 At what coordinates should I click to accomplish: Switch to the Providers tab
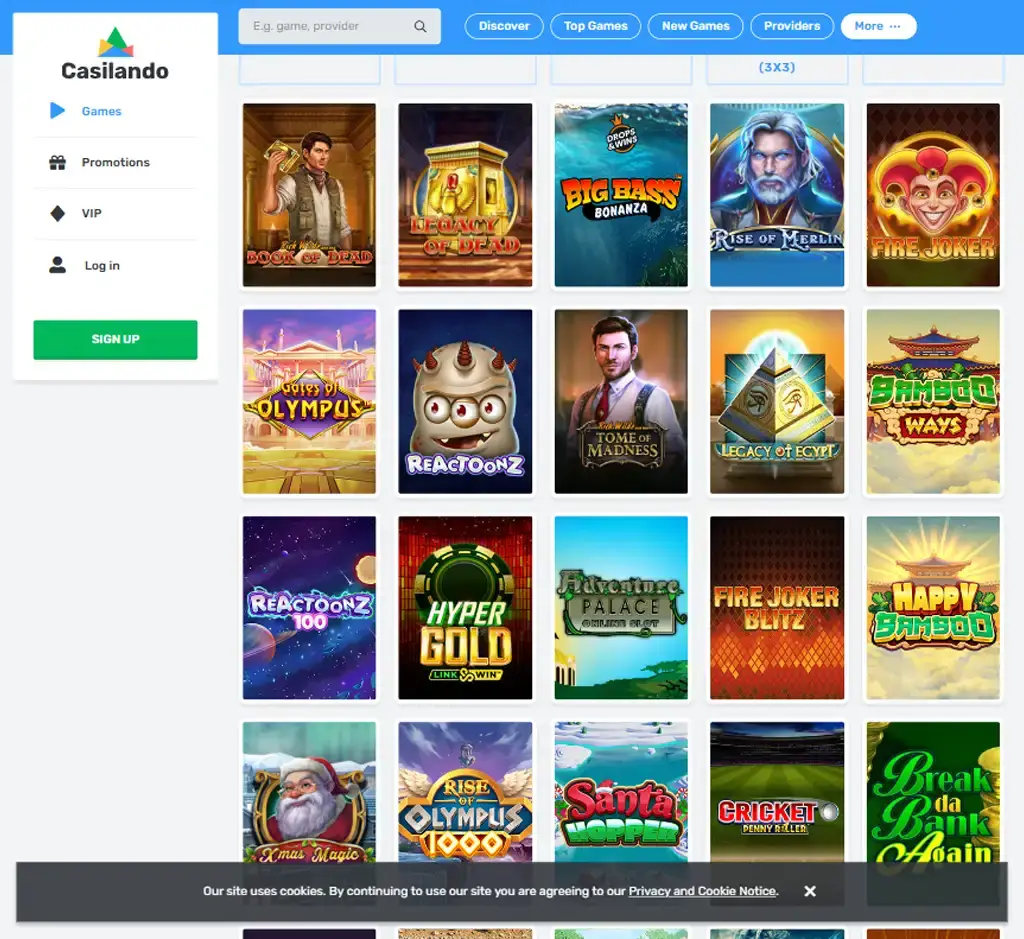pyautogui.click(x=792, y=26)
